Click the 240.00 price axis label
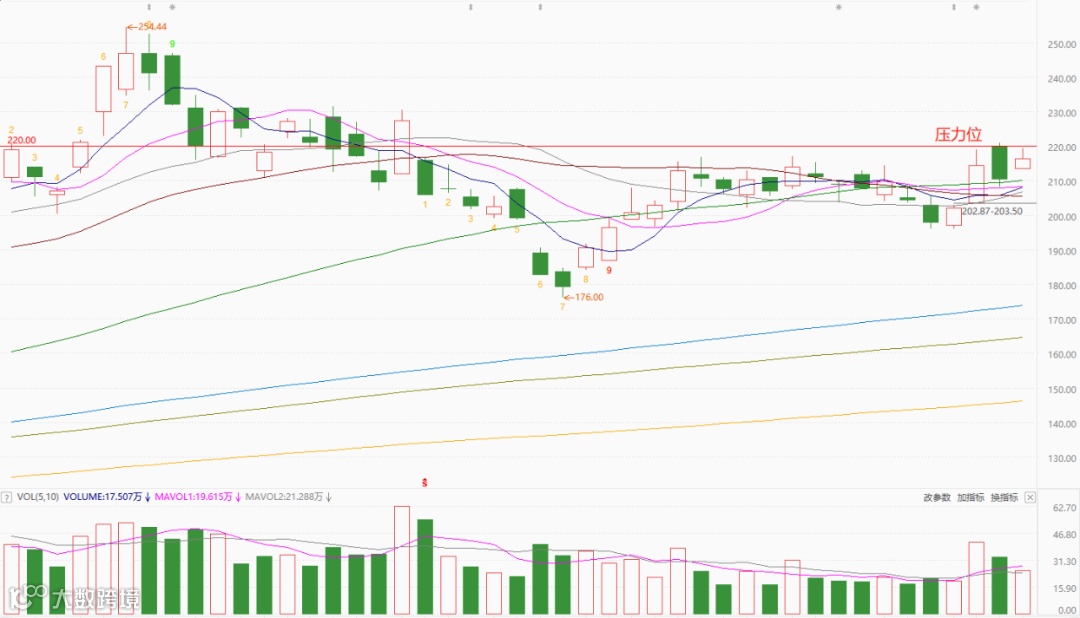Viewport: 1080px width, 618px height. [1061, 79]
